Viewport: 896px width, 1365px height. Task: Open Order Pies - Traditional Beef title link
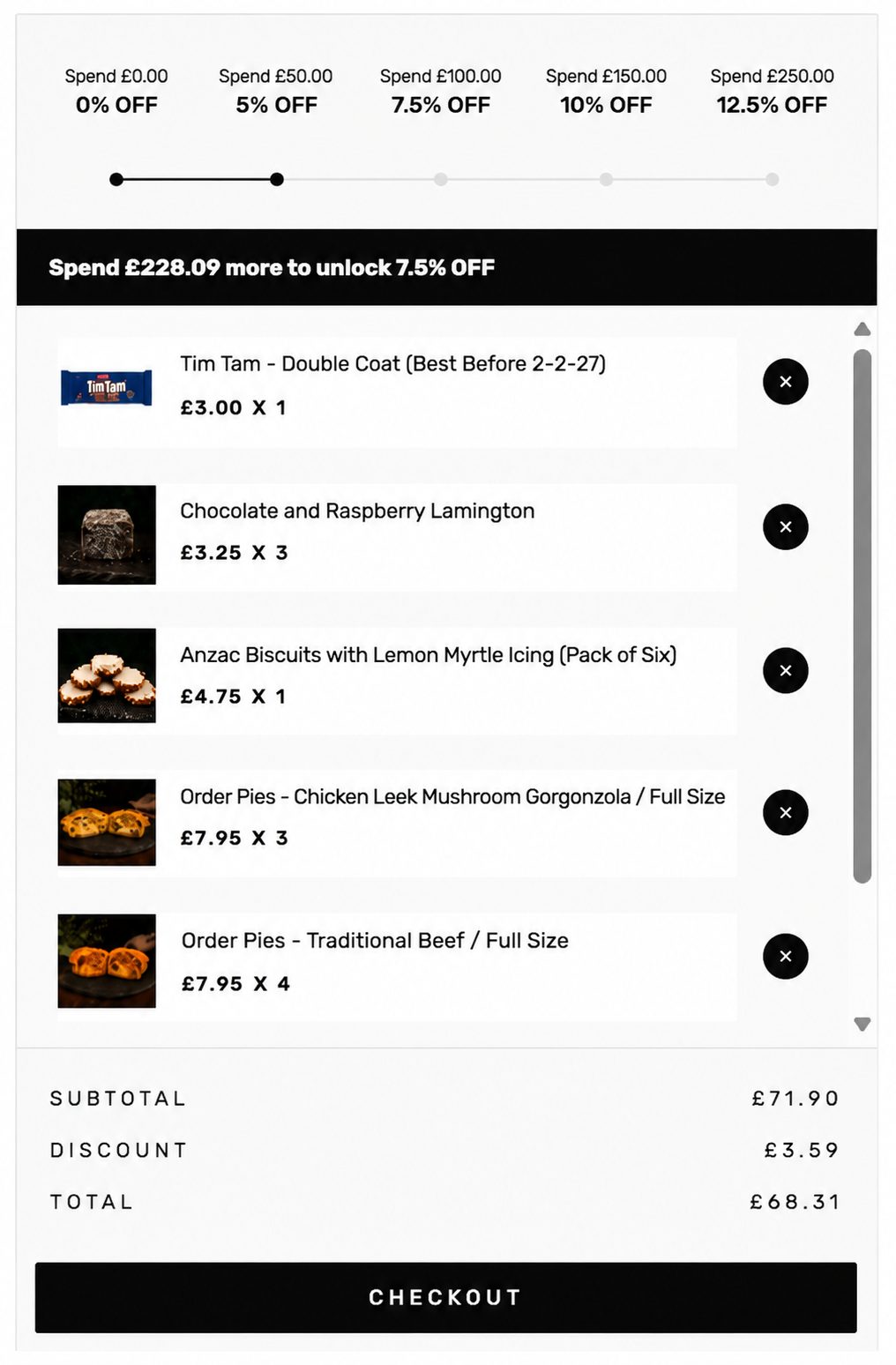point(375,940)
